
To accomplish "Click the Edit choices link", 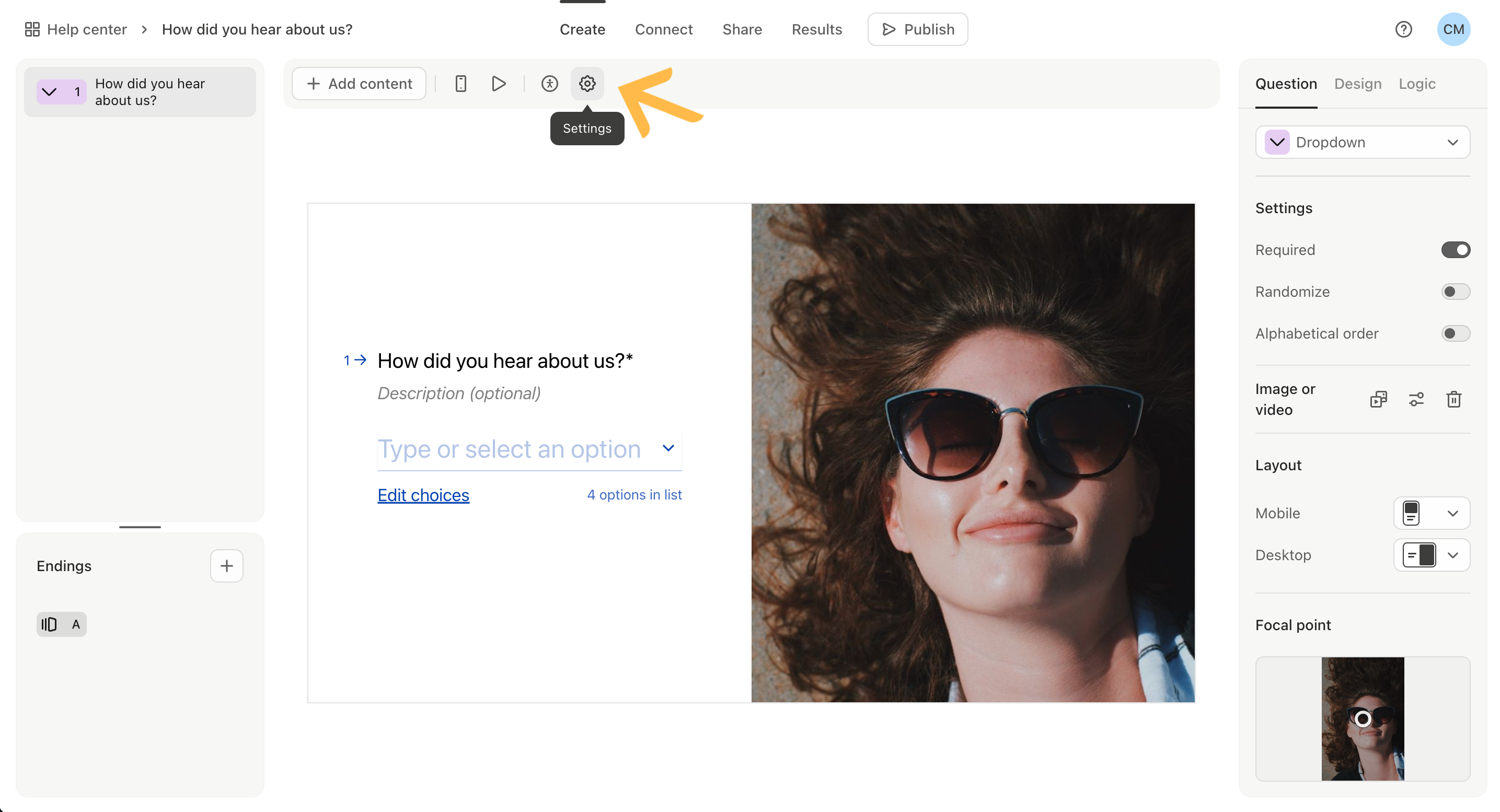I will coord(423,495).
